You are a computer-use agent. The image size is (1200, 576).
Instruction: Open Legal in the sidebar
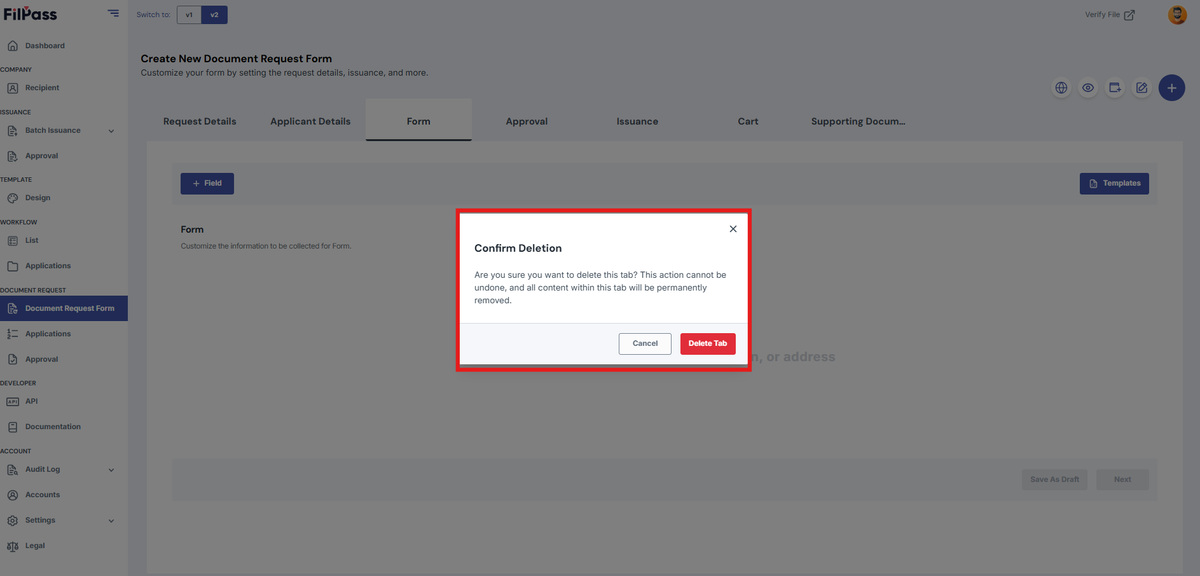coord(35,546)
